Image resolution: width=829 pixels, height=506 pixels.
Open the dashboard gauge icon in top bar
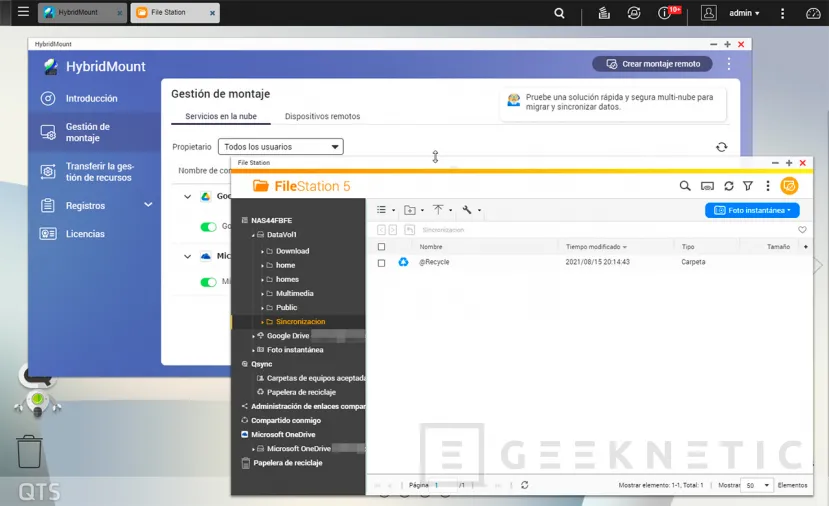813,14
